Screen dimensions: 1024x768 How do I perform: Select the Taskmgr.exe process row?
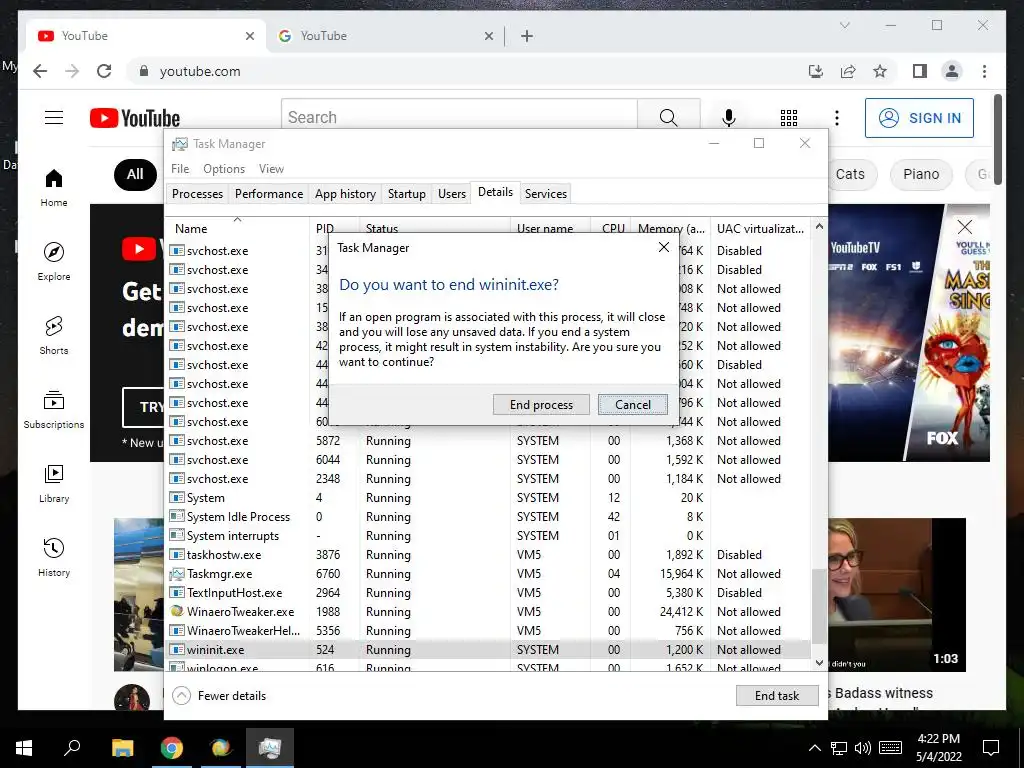coord(488,573)
